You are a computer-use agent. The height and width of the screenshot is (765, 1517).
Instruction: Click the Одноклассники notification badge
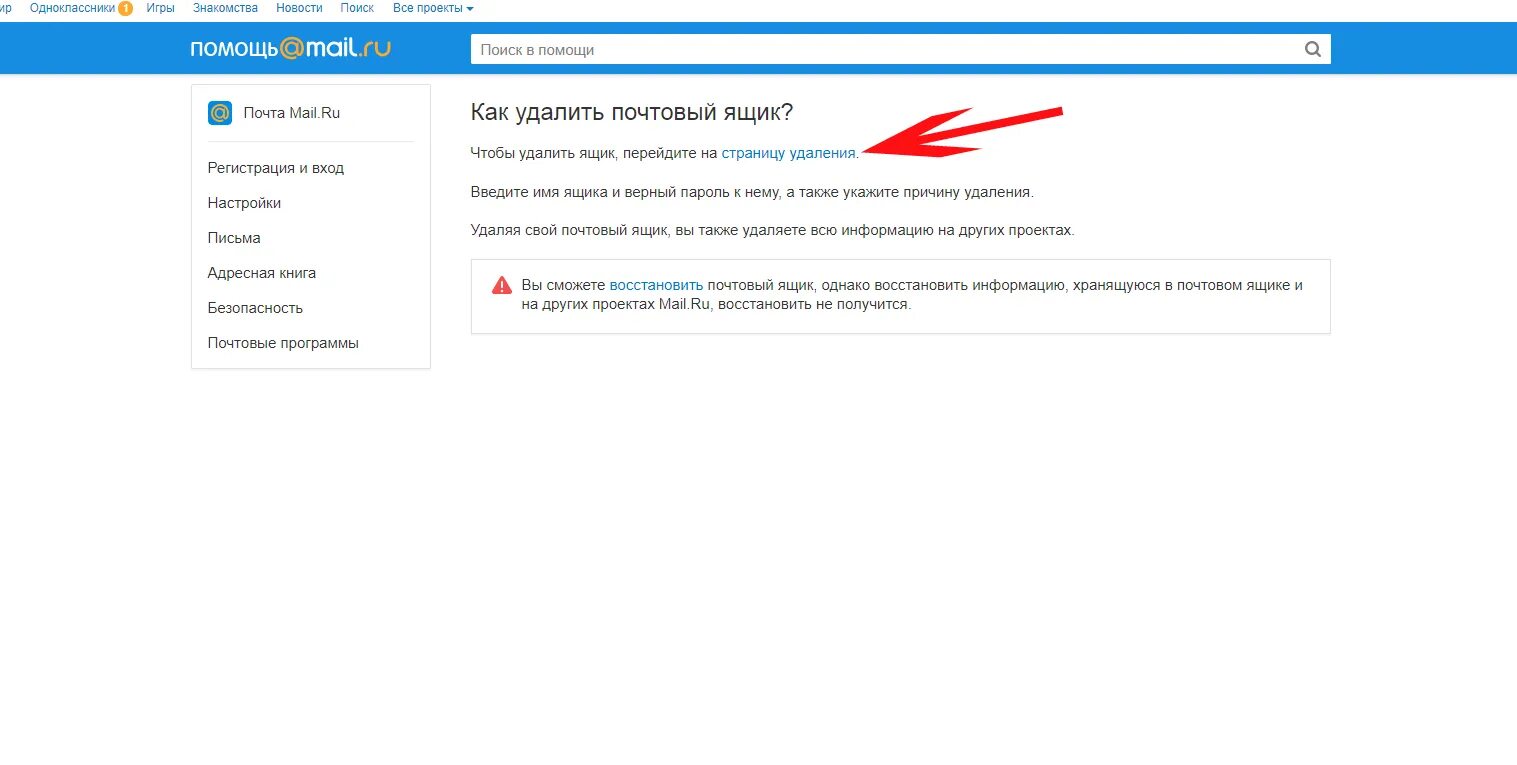(x=125, y=8)
